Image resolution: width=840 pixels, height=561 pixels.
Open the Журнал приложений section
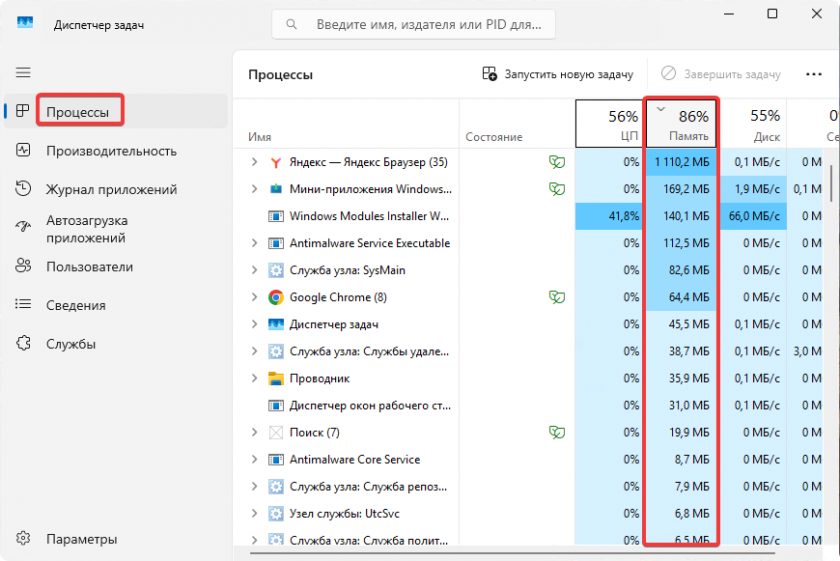click(x=111, y=189)
